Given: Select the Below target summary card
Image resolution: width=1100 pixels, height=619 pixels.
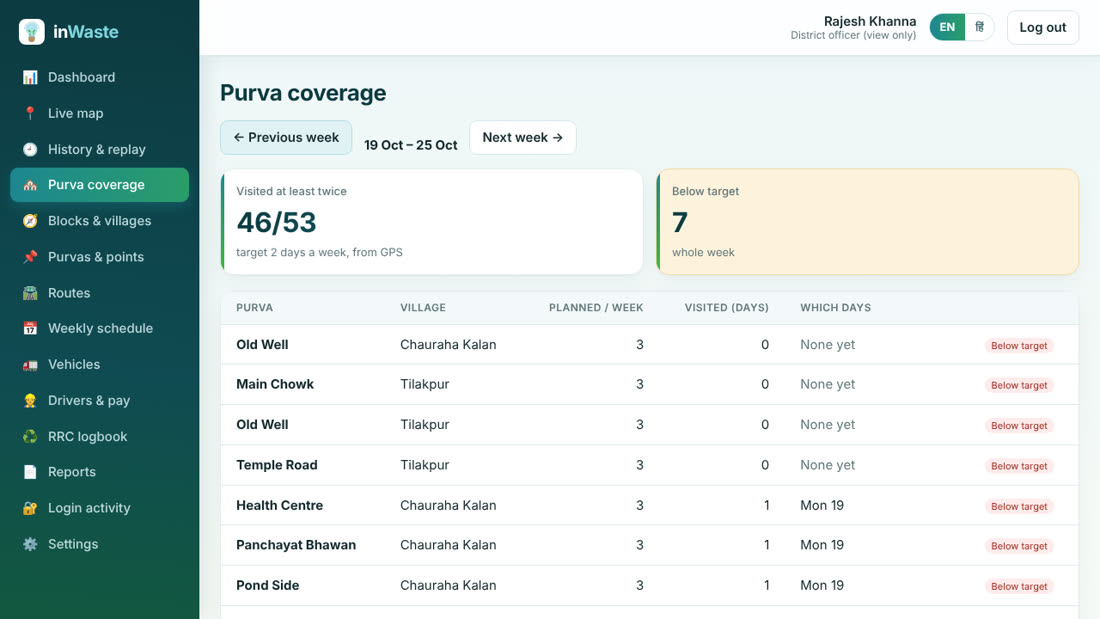Looking at the screenshot, I should point(868,222).
